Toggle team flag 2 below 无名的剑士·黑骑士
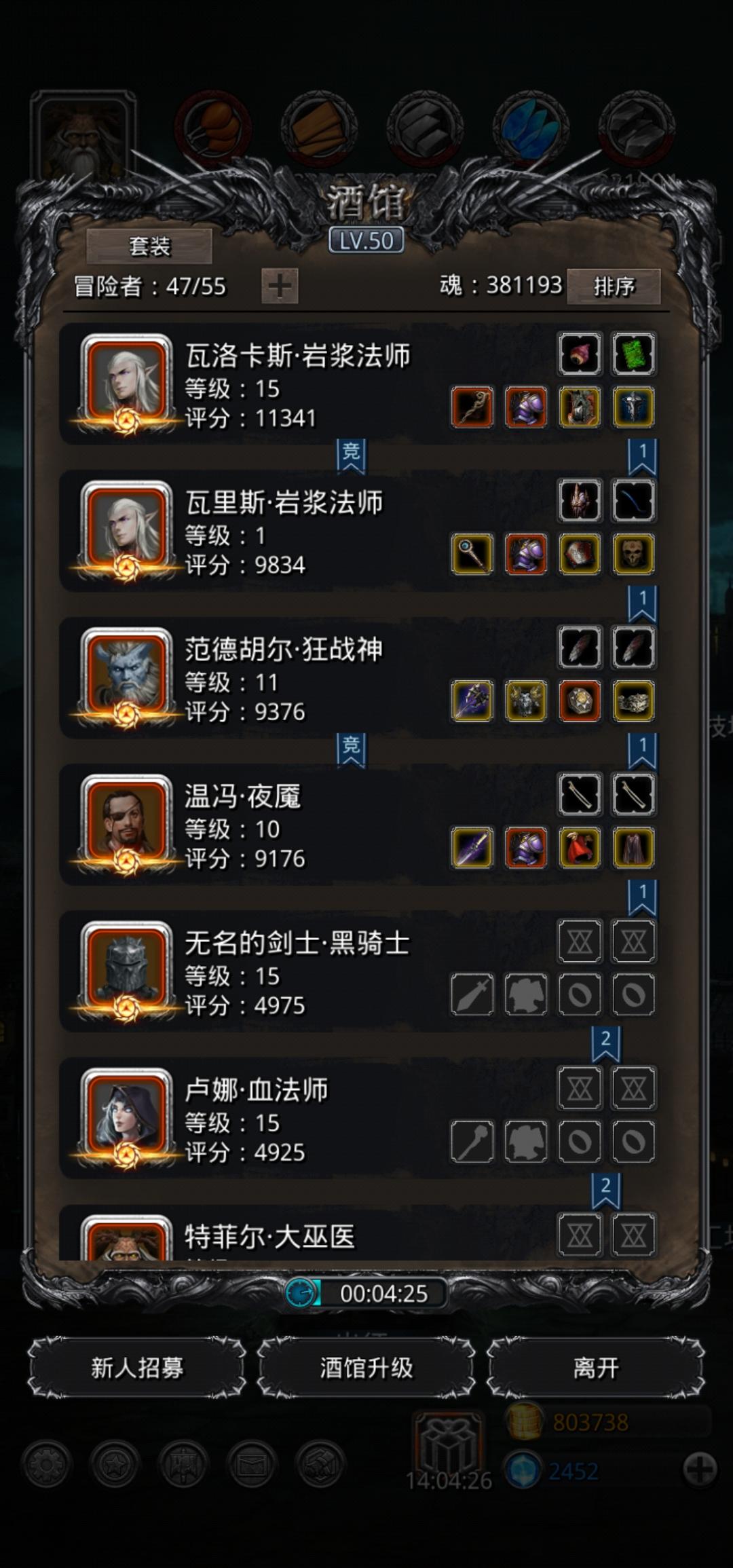 605,1043
